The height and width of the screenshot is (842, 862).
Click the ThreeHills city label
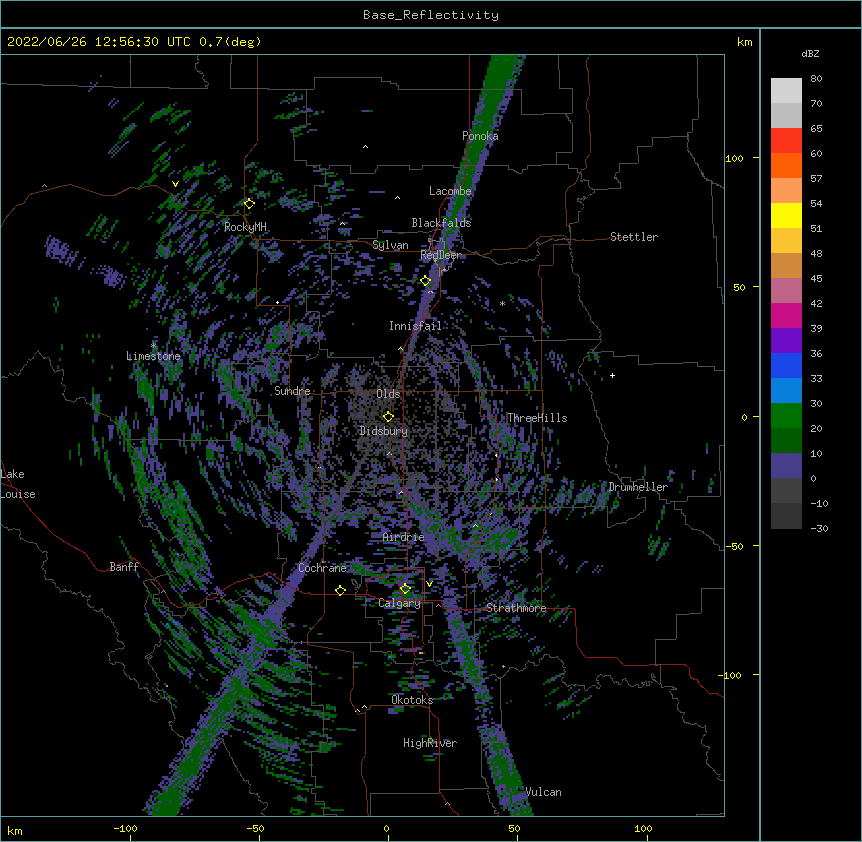[x=537, y=418]
